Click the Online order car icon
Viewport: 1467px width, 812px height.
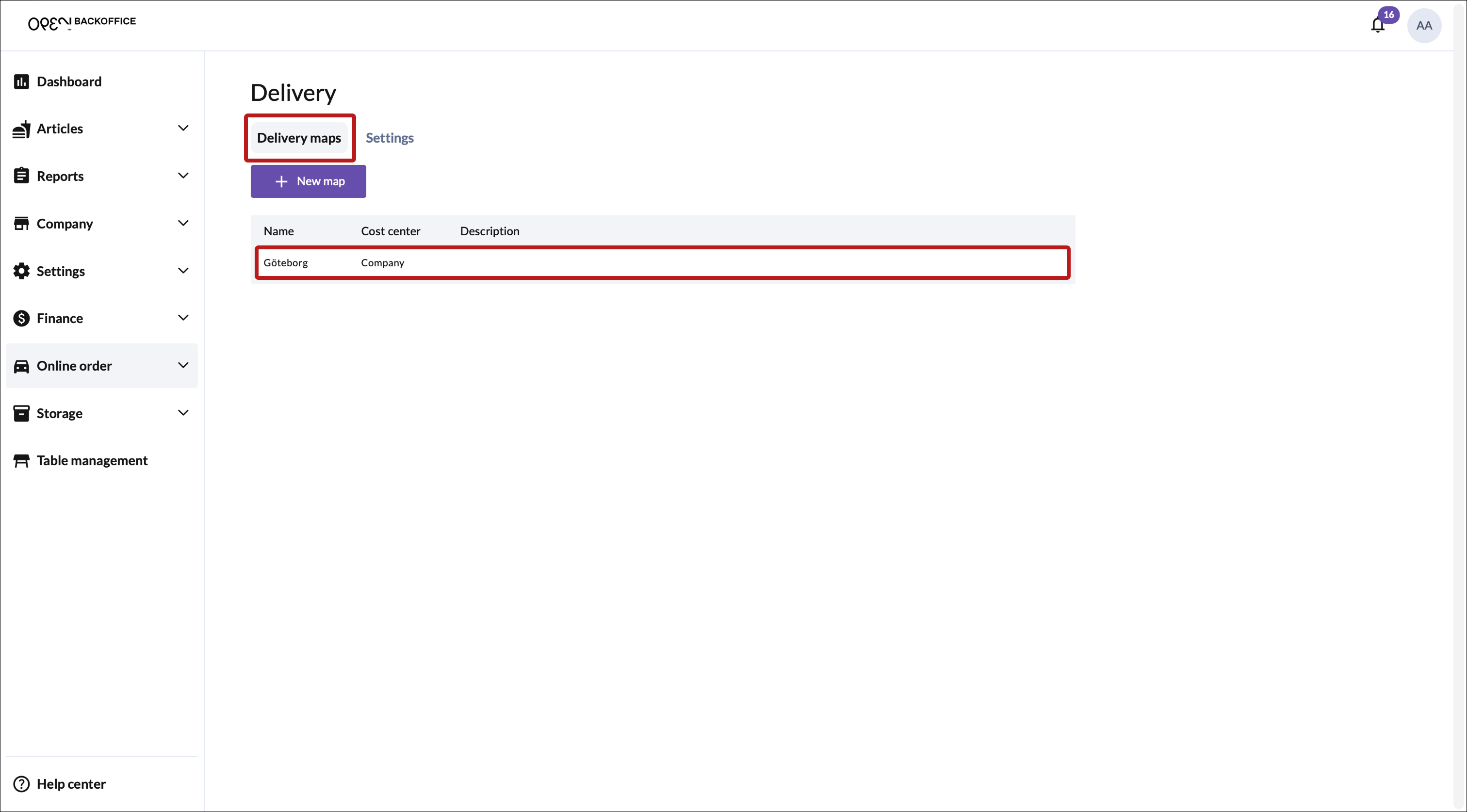(x=22, y=366)
